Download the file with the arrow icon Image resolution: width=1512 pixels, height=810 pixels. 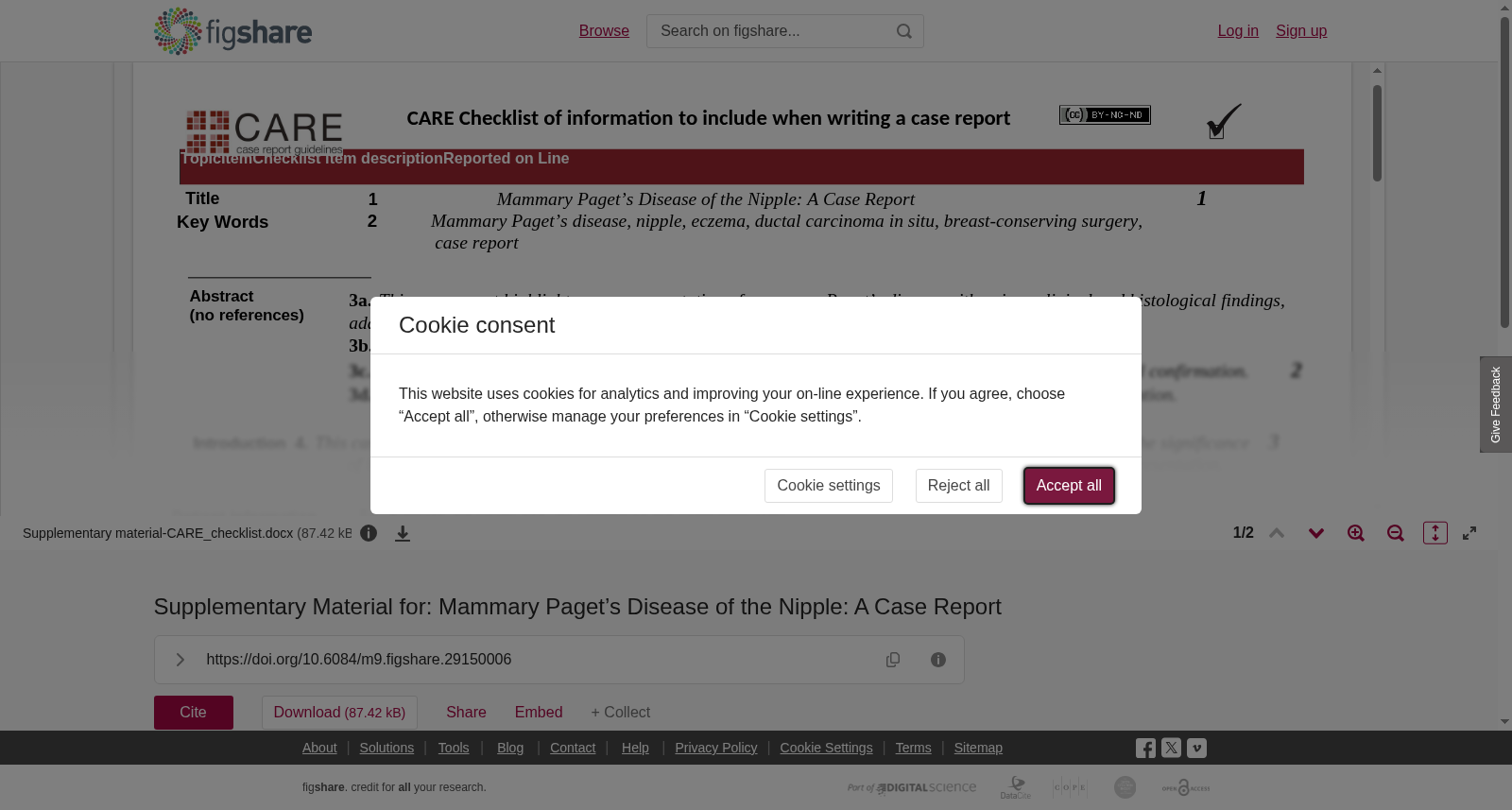[x=403, y=533]
